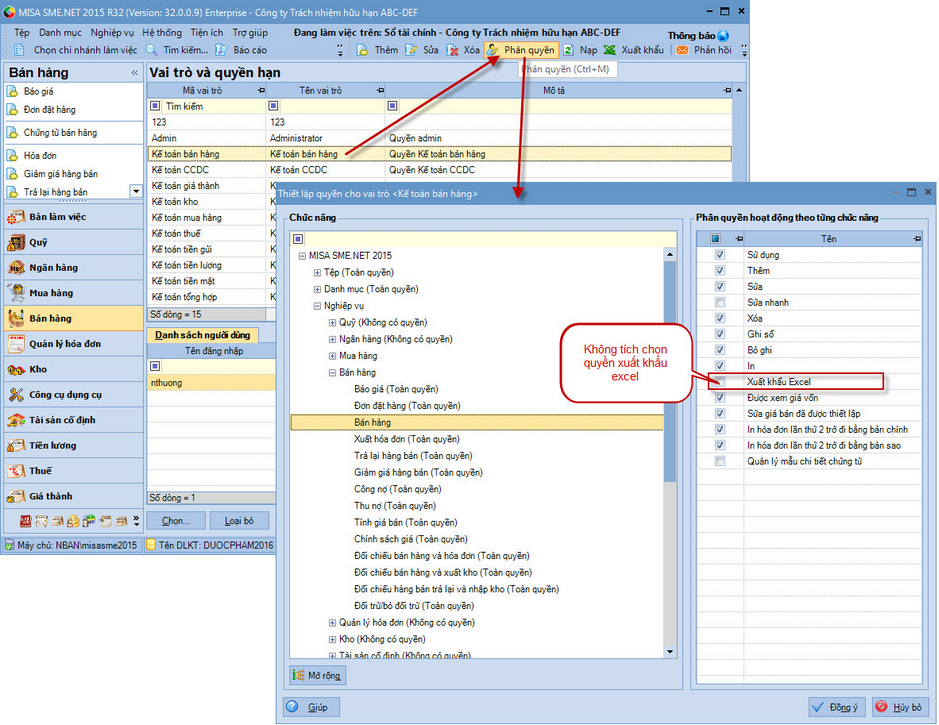Tick the Xuất khẩu Excel checkbox
Viewport: 939px width, 725px height.
pos(720,381)
